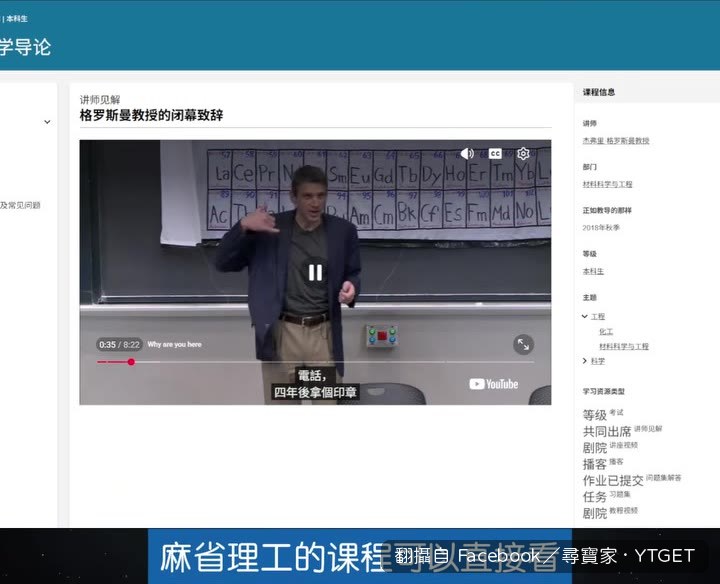The image size is (720, 584).
Task: Click 作业已提交 问题集解答 resource type
Action: pyautogui.click(x=632, y=480)
